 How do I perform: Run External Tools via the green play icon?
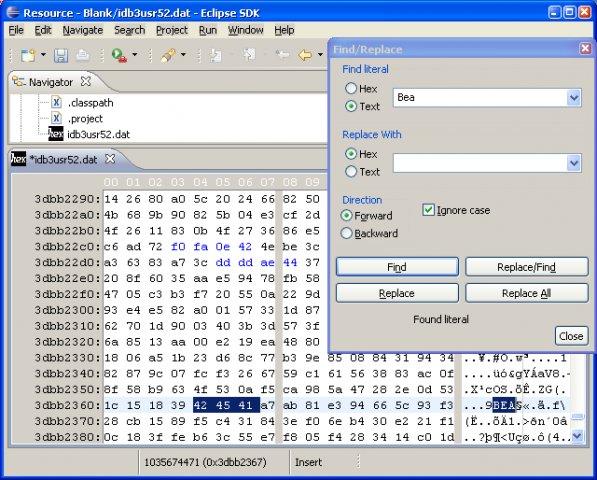[x=119, y=56]
